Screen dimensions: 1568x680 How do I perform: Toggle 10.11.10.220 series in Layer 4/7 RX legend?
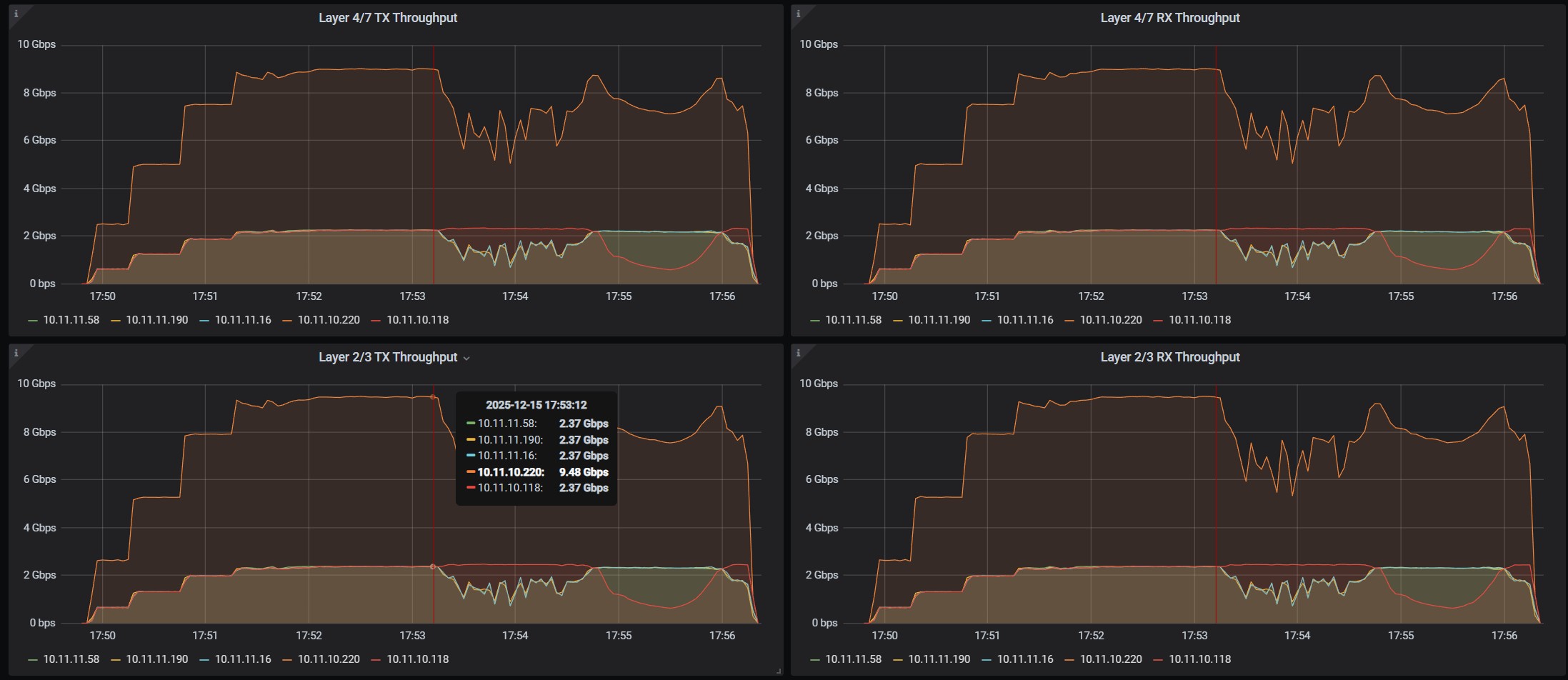click(x=1110, y=320)
